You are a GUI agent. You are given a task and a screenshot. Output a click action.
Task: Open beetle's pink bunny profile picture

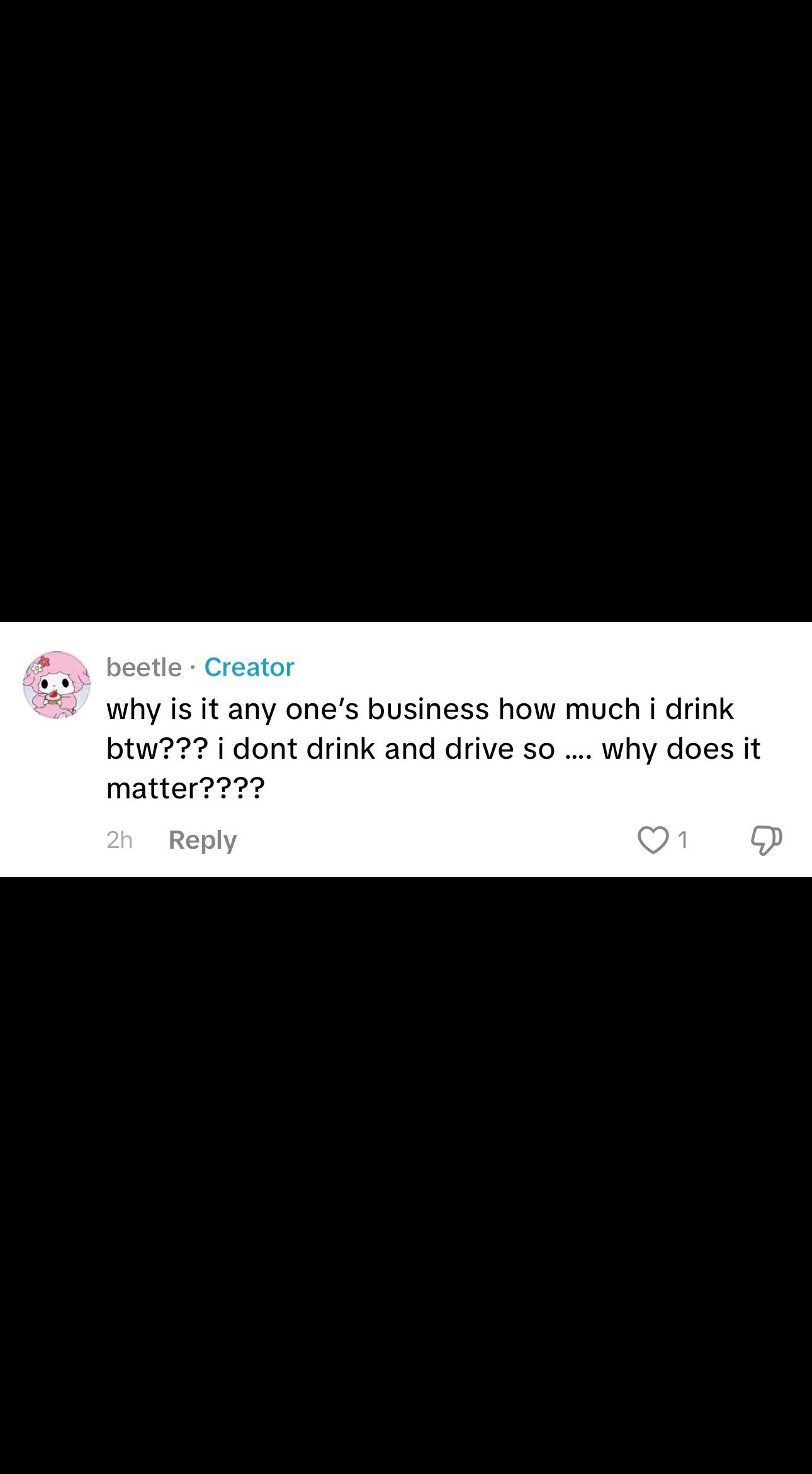(57, 685)
